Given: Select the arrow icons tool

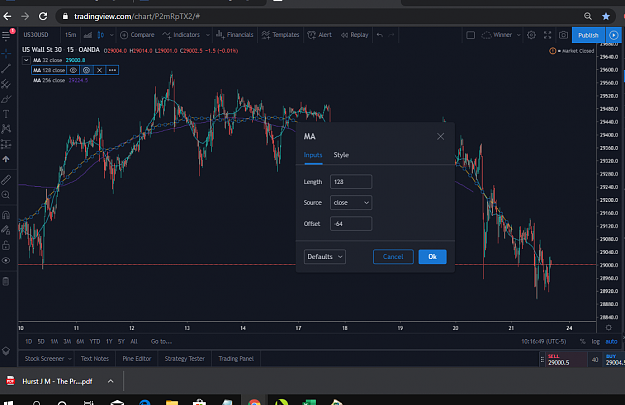Looking at the screenshot, I should 6,159.
